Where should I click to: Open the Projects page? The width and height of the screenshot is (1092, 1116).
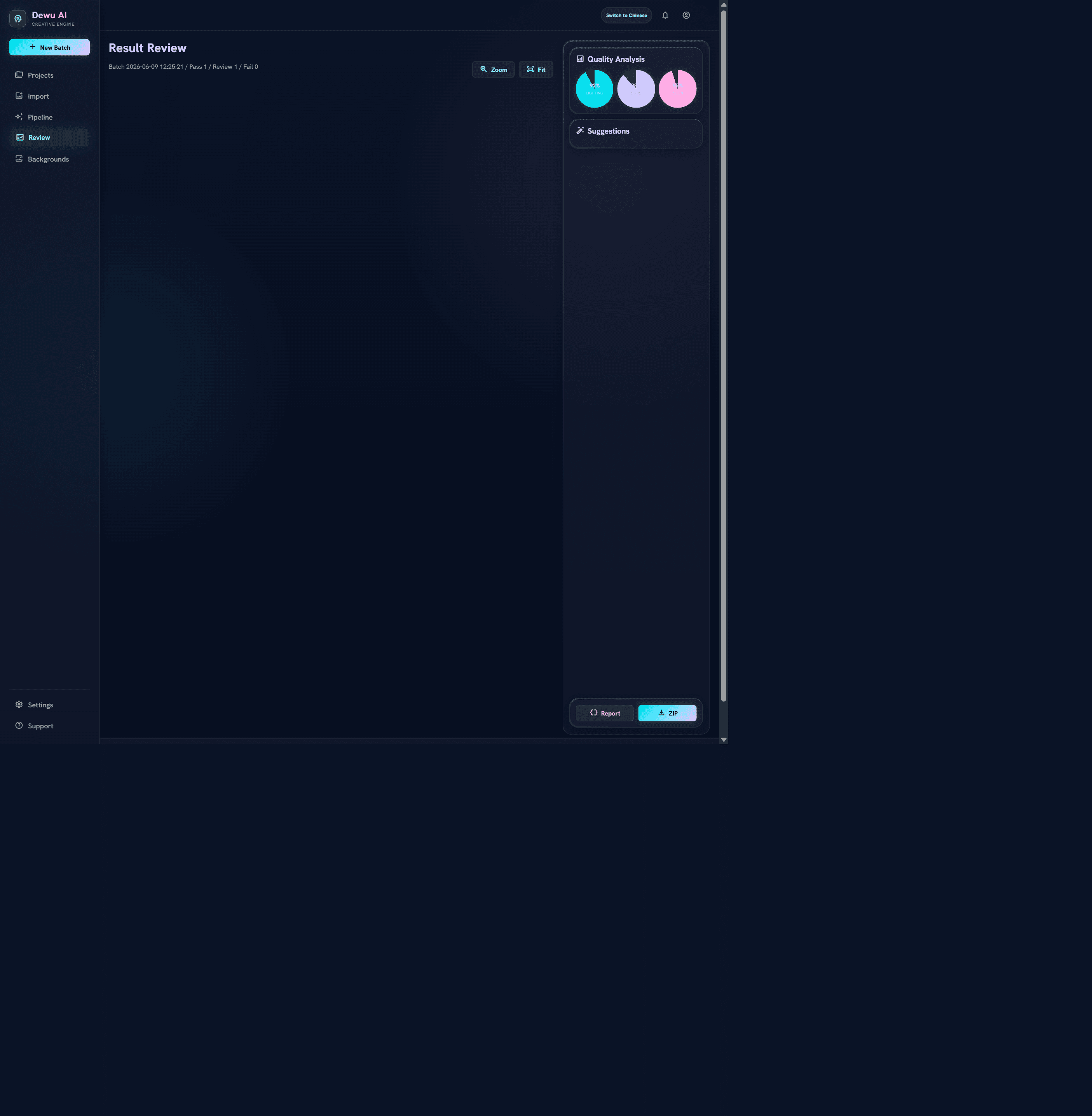coord(49,75)
